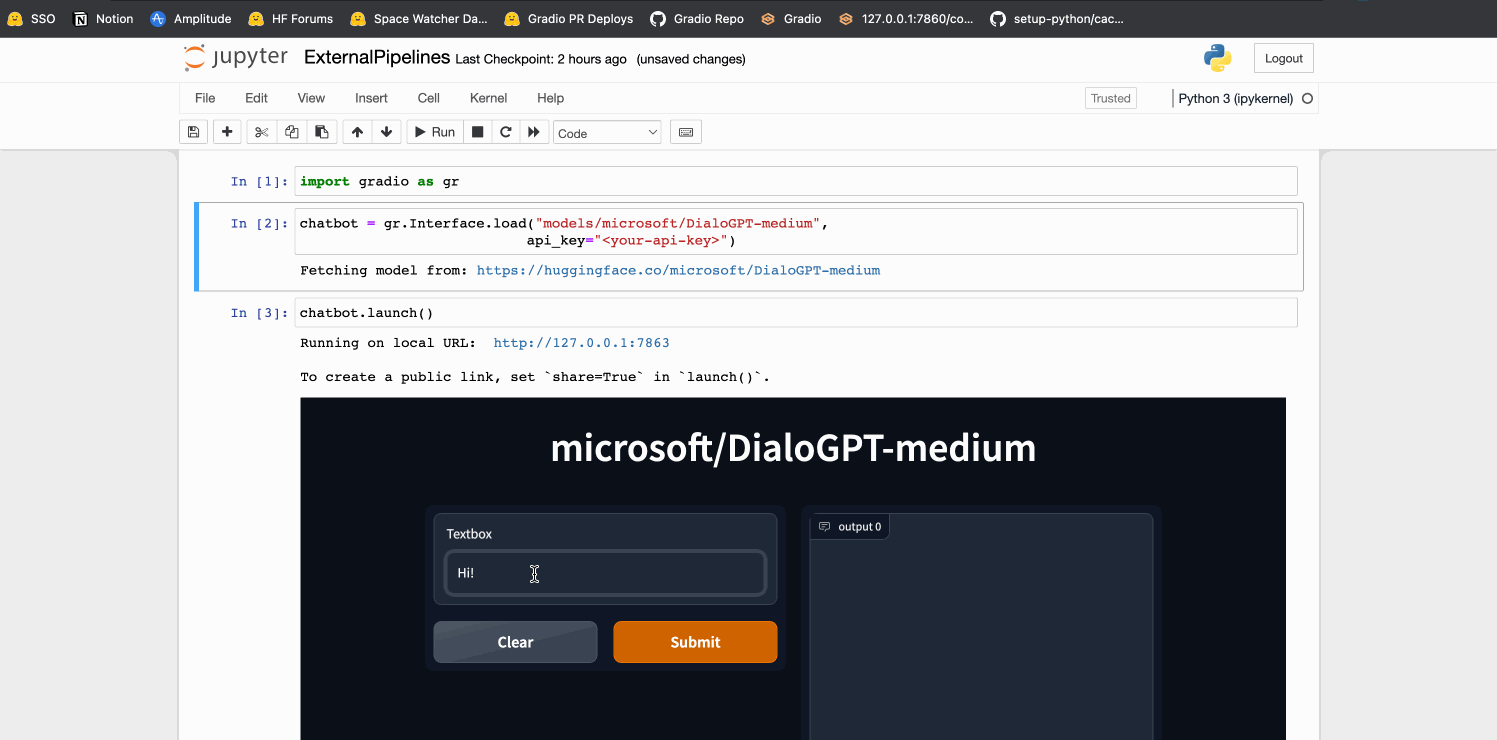
Task: Copy selected cells icon
Action: [x=291, y=132]
